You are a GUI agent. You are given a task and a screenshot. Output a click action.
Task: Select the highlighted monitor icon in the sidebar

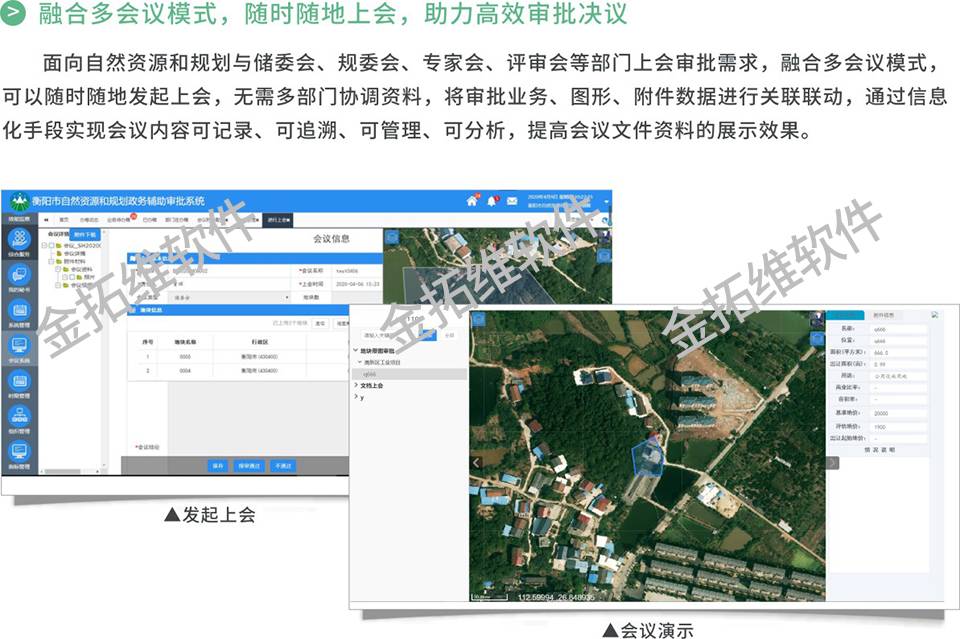(19, 345)
